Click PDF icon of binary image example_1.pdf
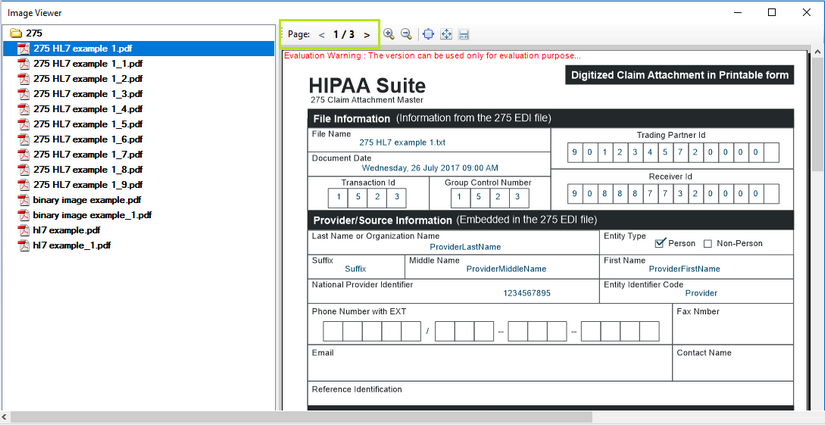 pos(23,215)
